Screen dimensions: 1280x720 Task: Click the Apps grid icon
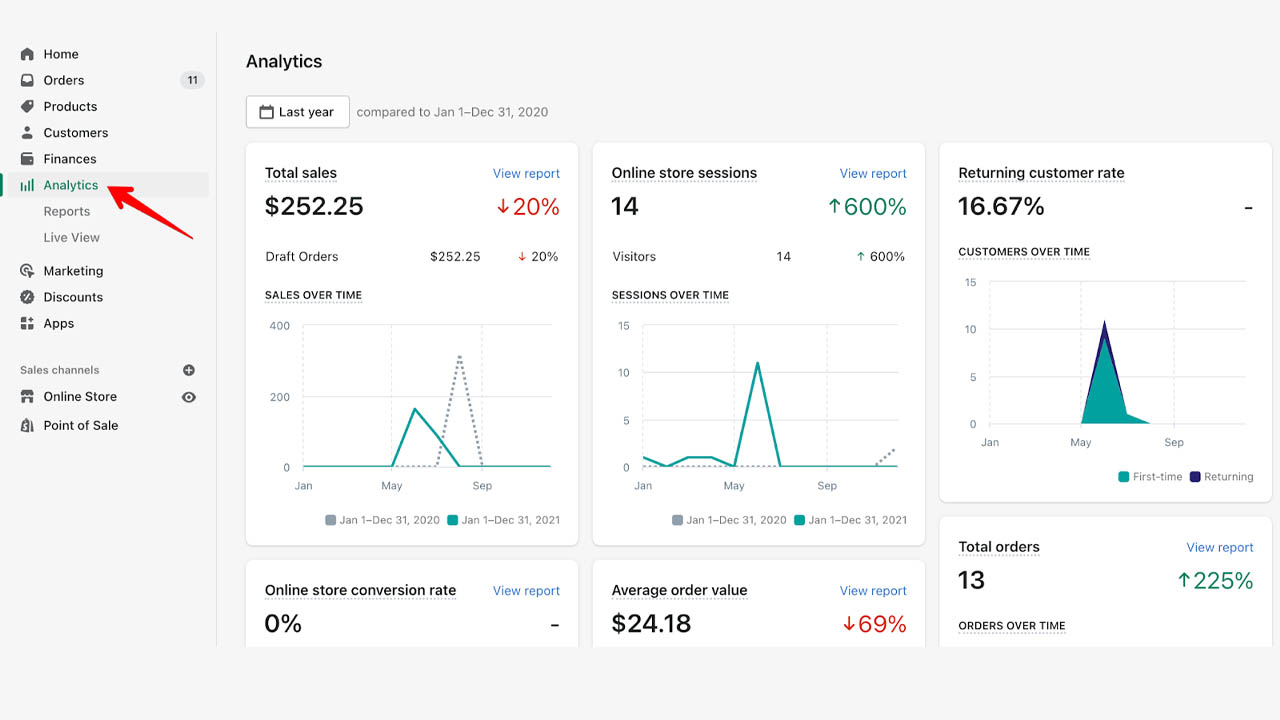27,323
